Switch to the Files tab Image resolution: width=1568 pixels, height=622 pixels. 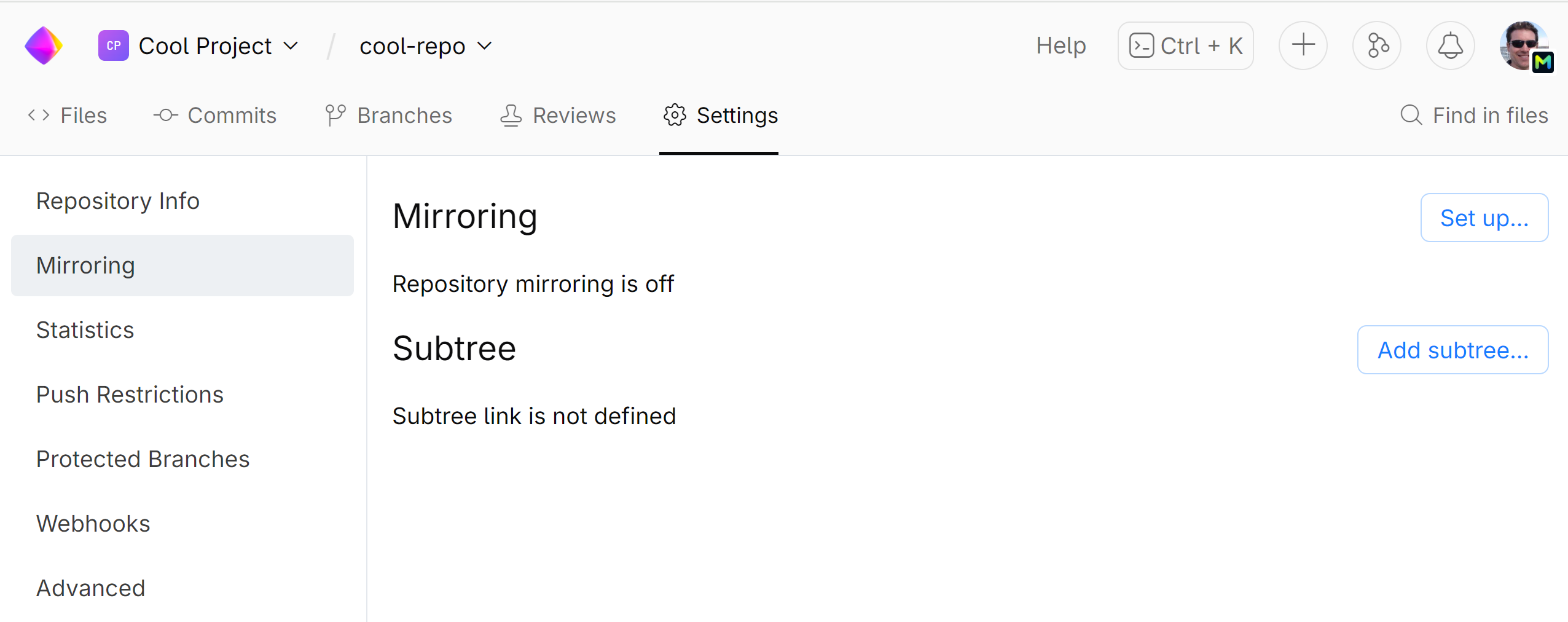pyautogui.click(x=68, y=115)
